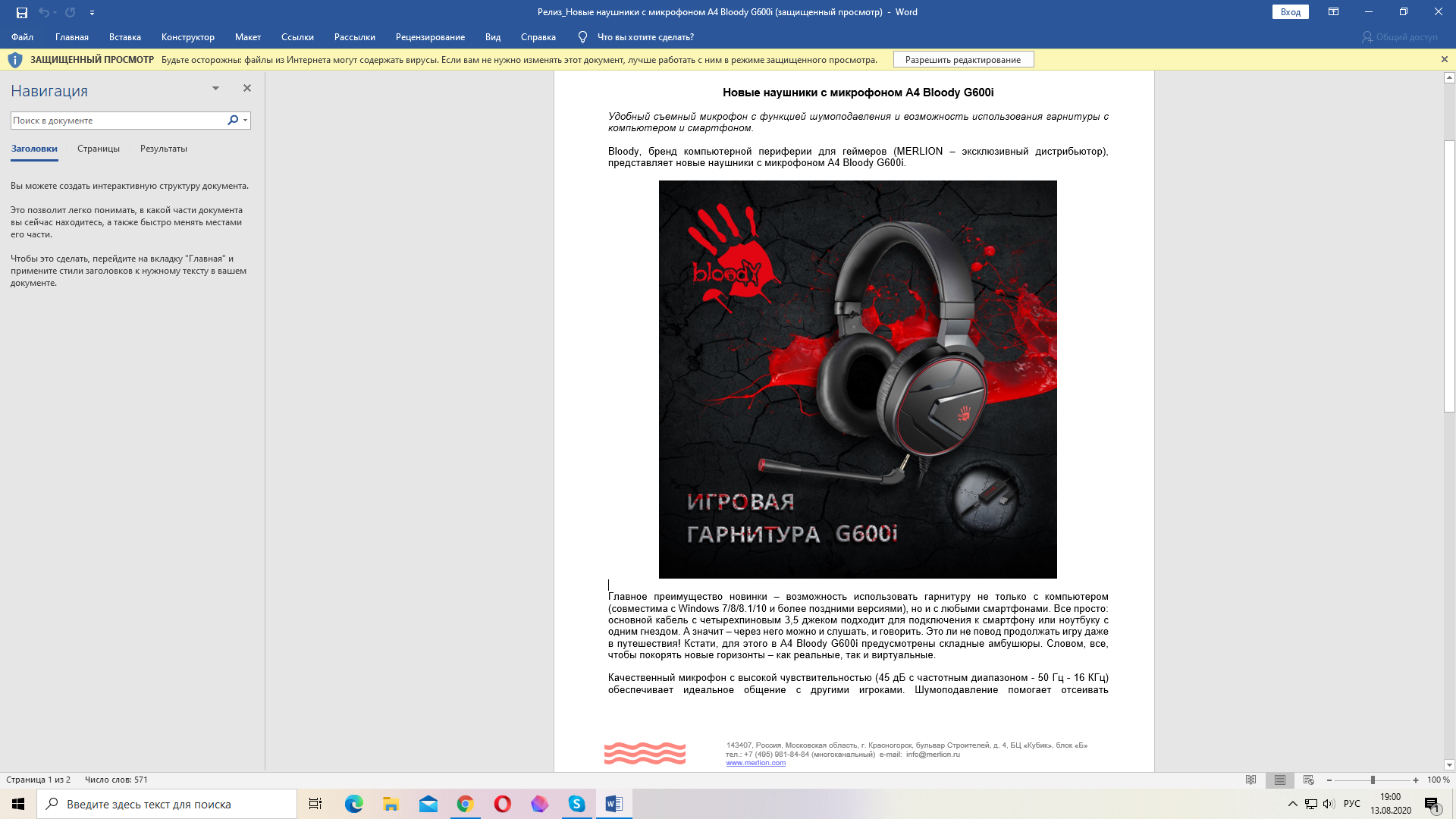Open the Customize Quick Access Toolbar dropdown
Image resolution: width=1456 pixels, height=819 pixels.
coord(92,13)
